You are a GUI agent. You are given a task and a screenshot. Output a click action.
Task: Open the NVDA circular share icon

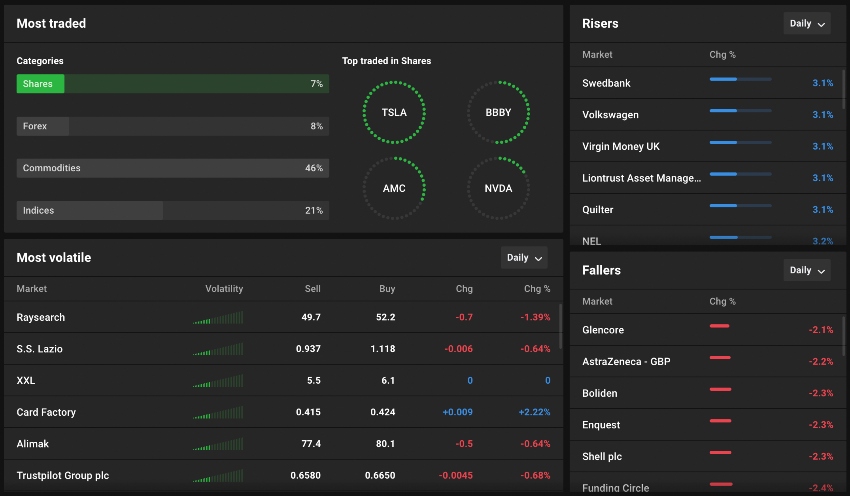pyautogui.click(x=498, y=188)
